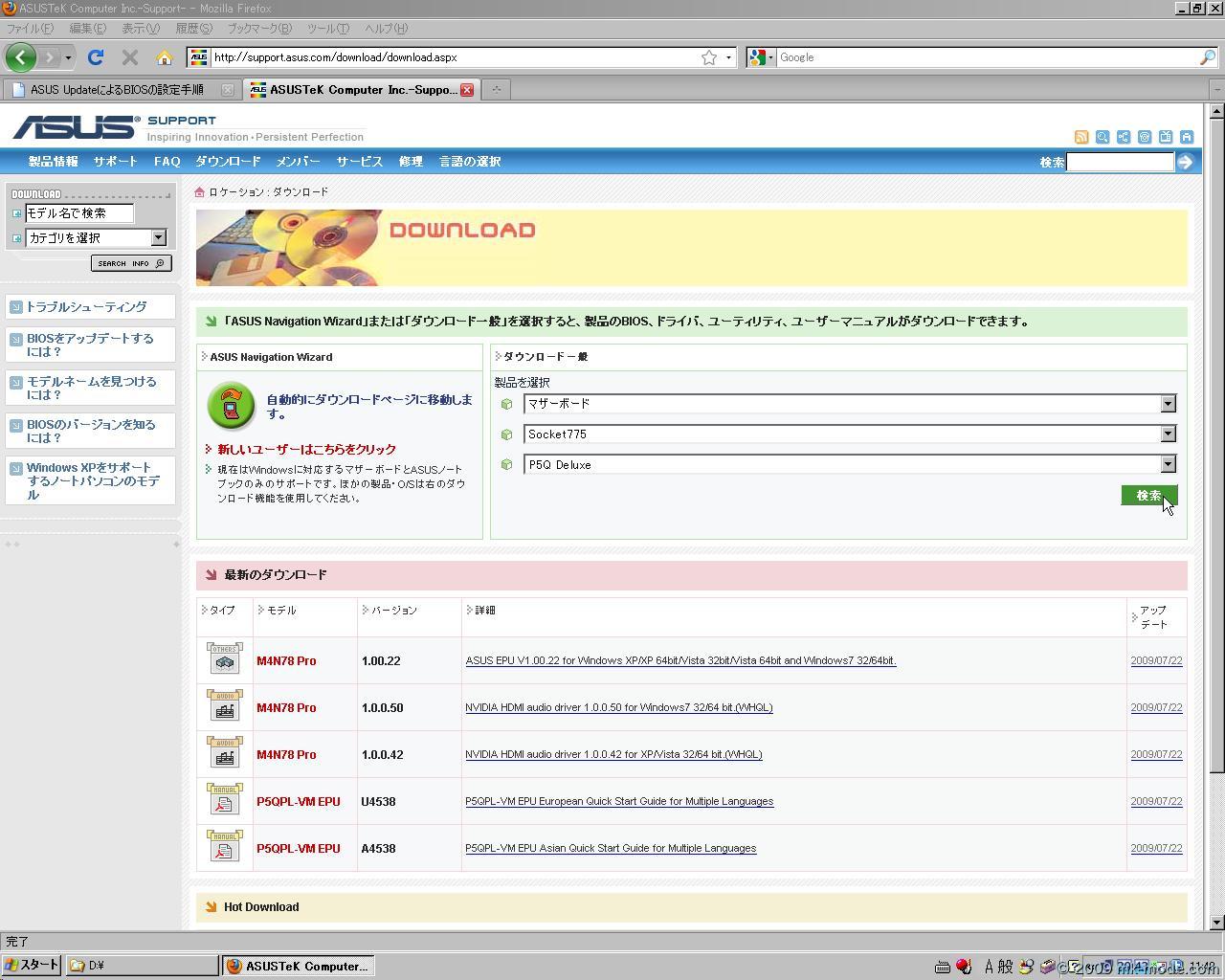The height and width of the screenshot is (980, 1225).
Task: Expand the カテゴリを選択 dropdown in sidebar
Action: (x=159, y=237)
